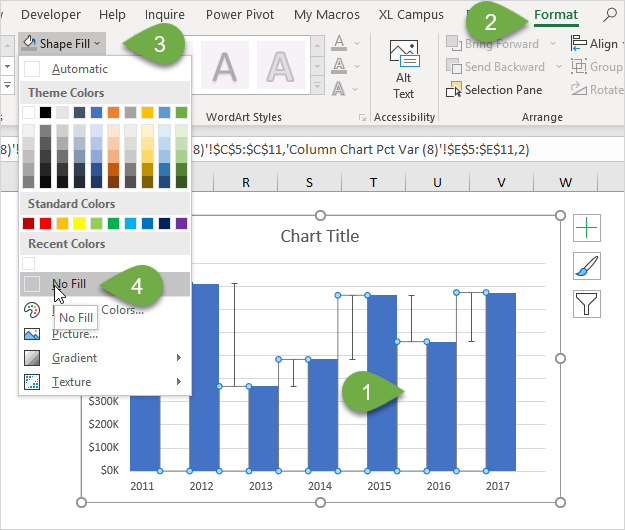Image resolution: width=625 pixels, height=530 pixels.
Task: Open the Shape Fill dropdown
Action: [62, 43]
